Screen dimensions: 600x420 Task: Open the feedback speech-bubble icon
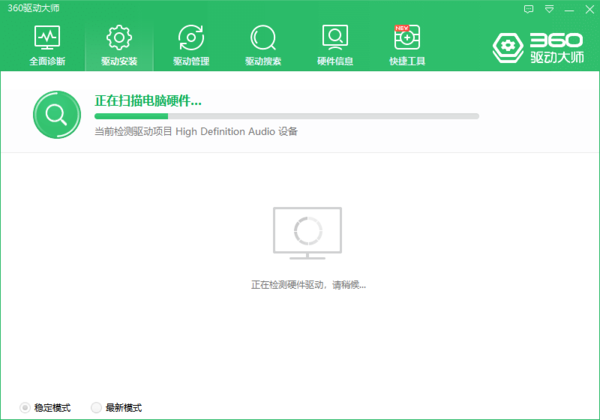pyautogui.click(x=529, y=8)
